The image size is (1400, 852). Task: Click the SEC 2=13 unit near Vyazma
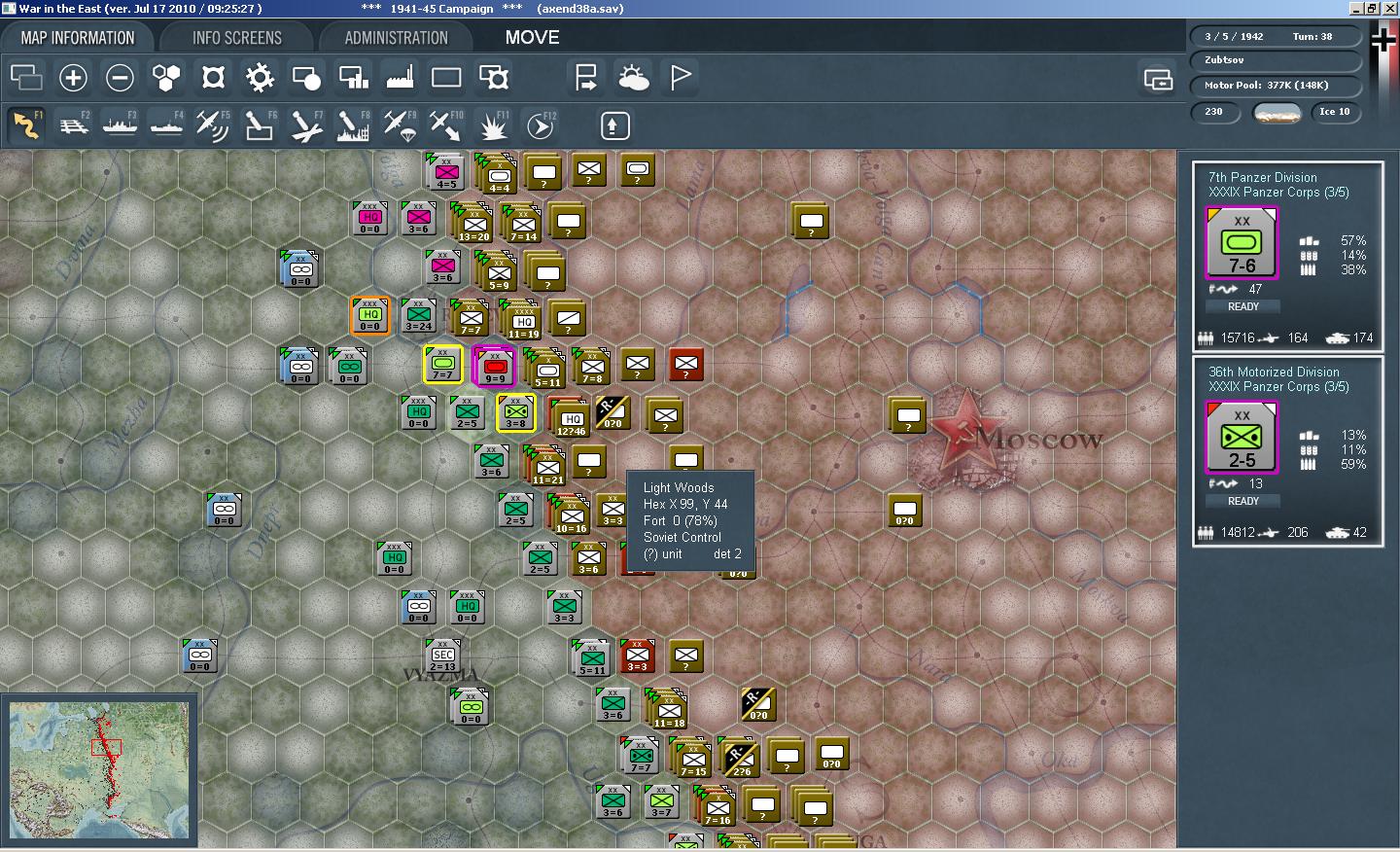[x=442, y=657]
